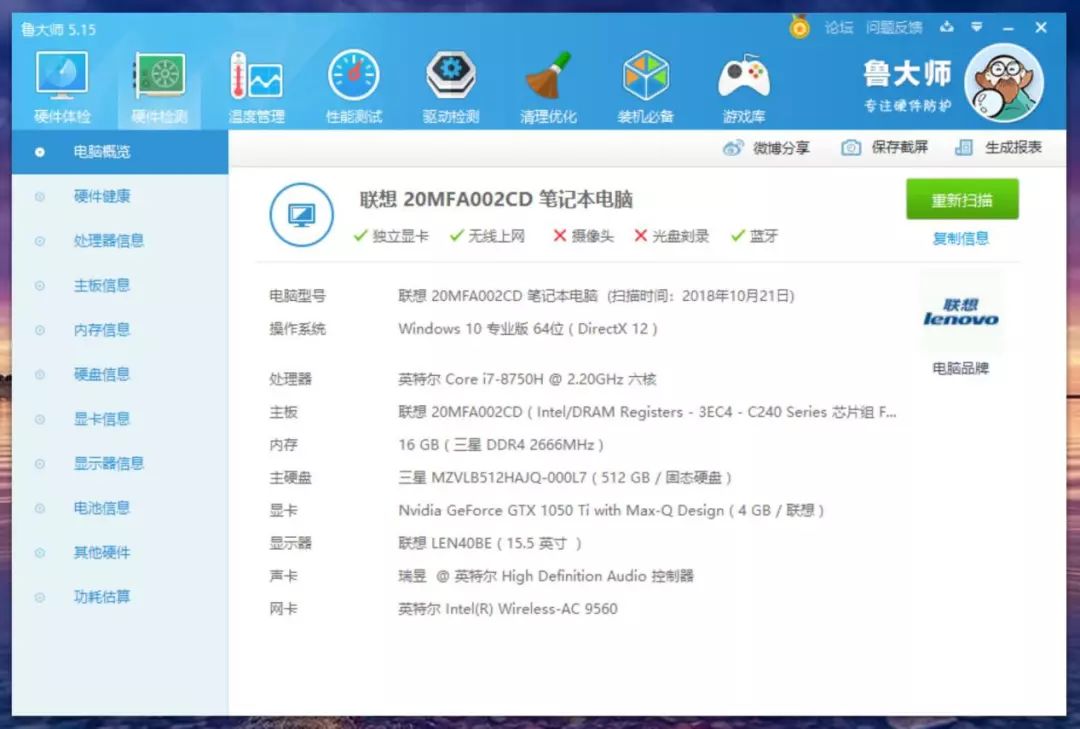
Task: Click 光盘刻录 feature indicator
Action: coord(672,236)
